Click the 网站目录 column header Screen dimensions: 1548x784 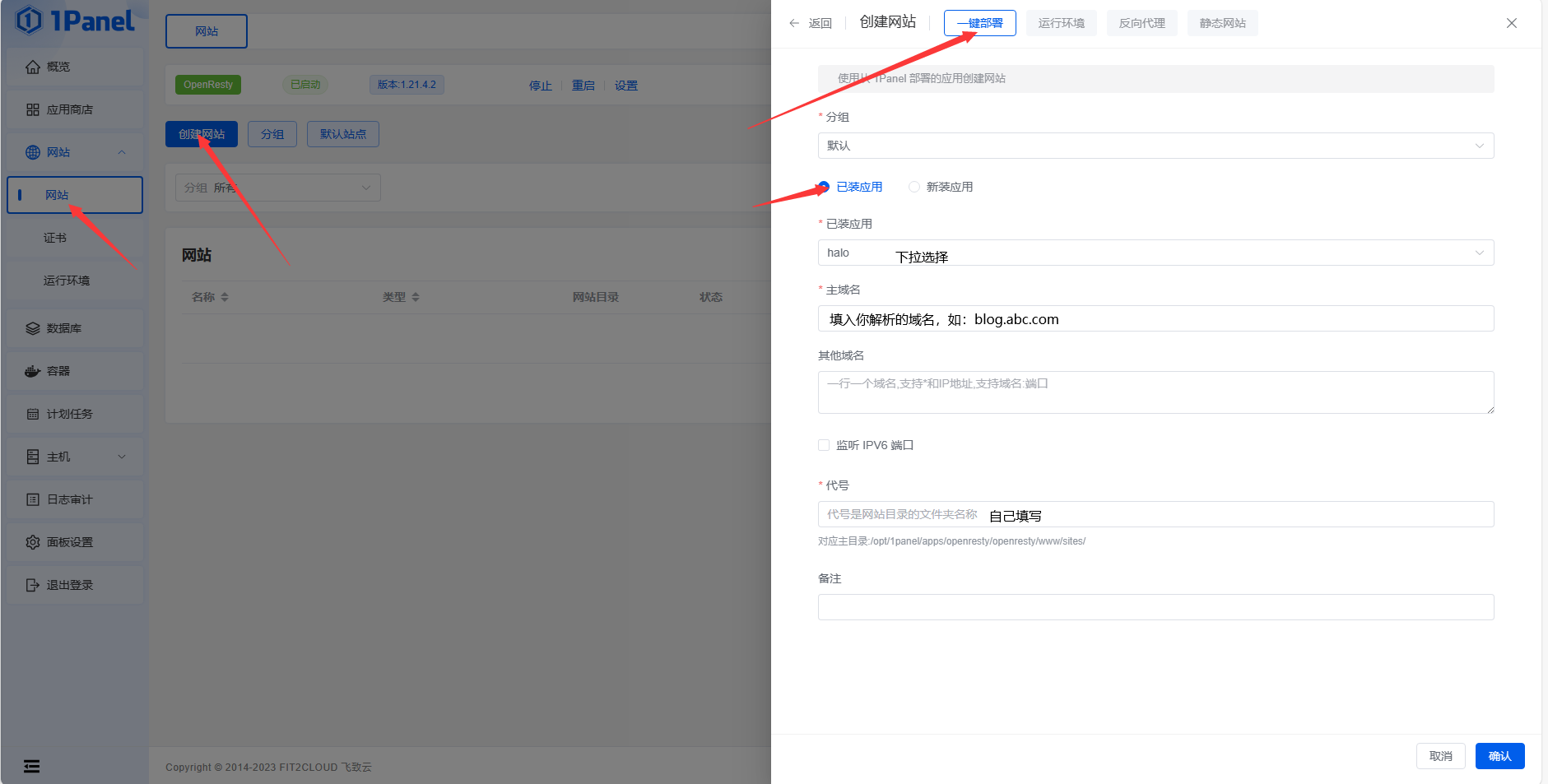coord(596,297)
